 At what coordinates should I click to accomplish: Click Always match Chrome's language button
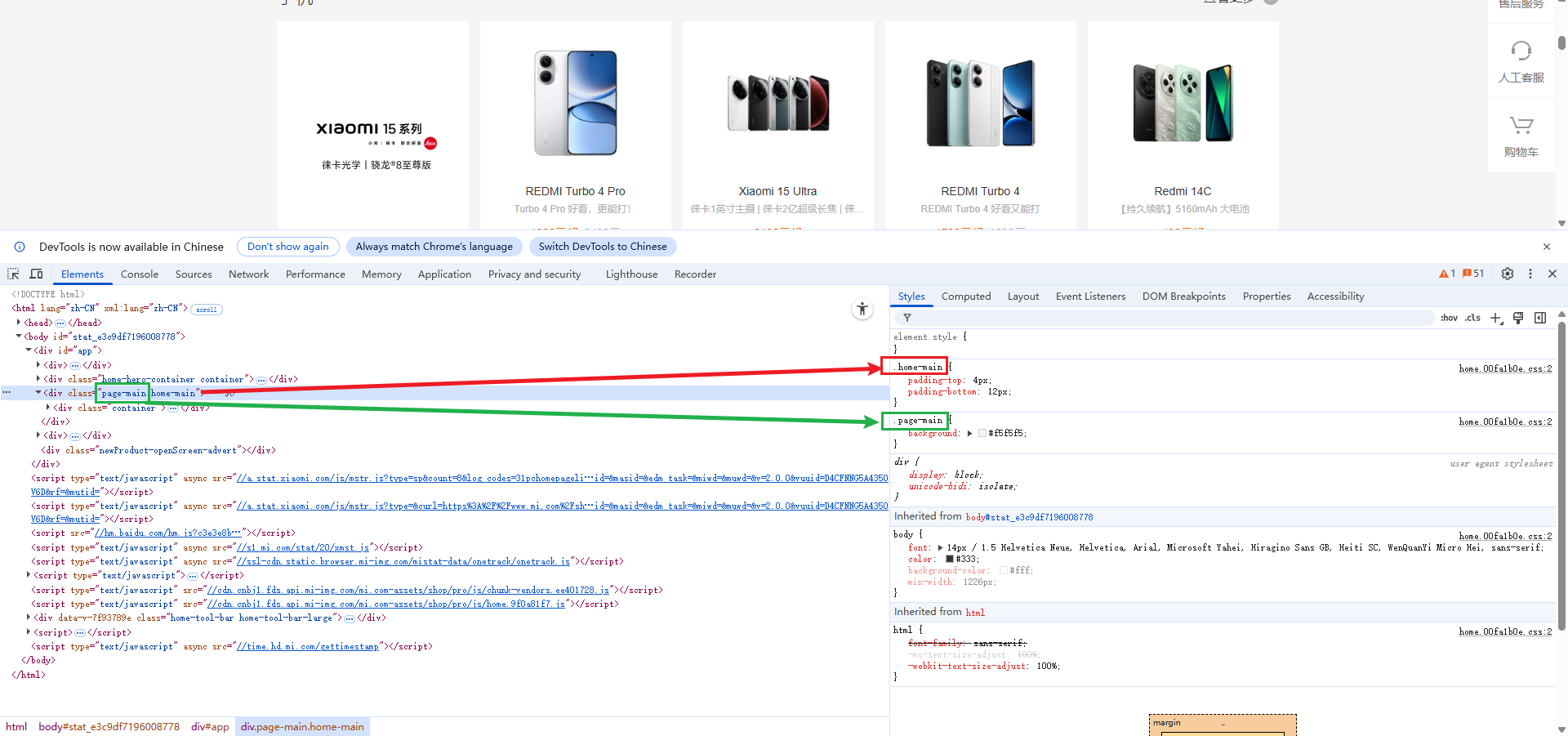434,247
